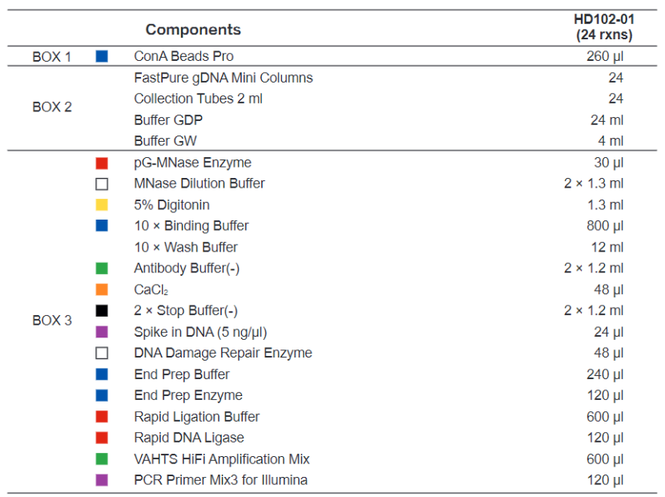Select the empty box beside DNA Damage Repair Enzyme
665x497 pixels.
click(x=102, y=353)
